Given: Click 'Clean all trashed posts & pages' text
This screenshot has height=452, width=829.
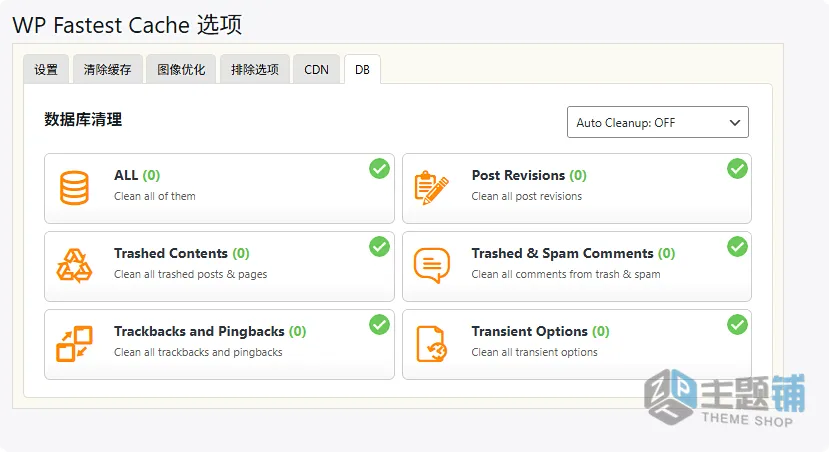Looking at the screenshot, I should (x=190, y=274).
